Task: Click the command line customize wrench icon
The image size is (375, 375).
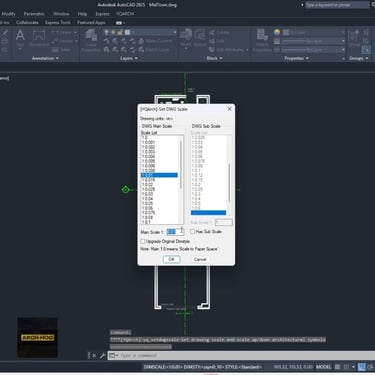Action: point(103,356)
